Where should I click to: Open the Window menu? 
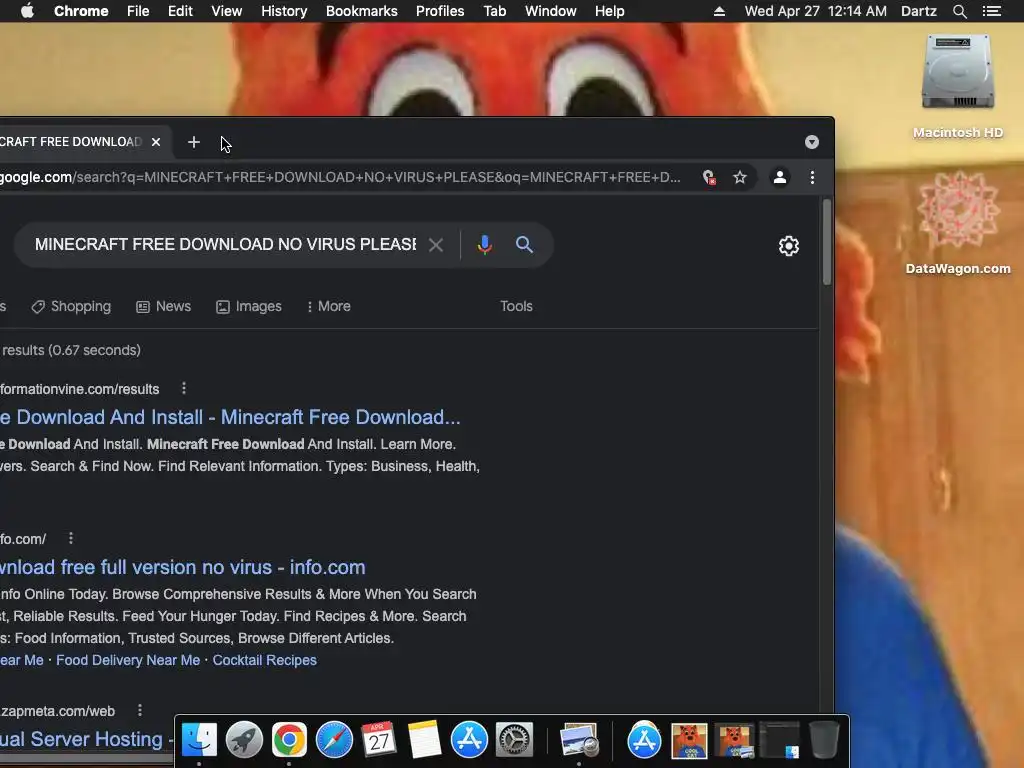[551, 11]
